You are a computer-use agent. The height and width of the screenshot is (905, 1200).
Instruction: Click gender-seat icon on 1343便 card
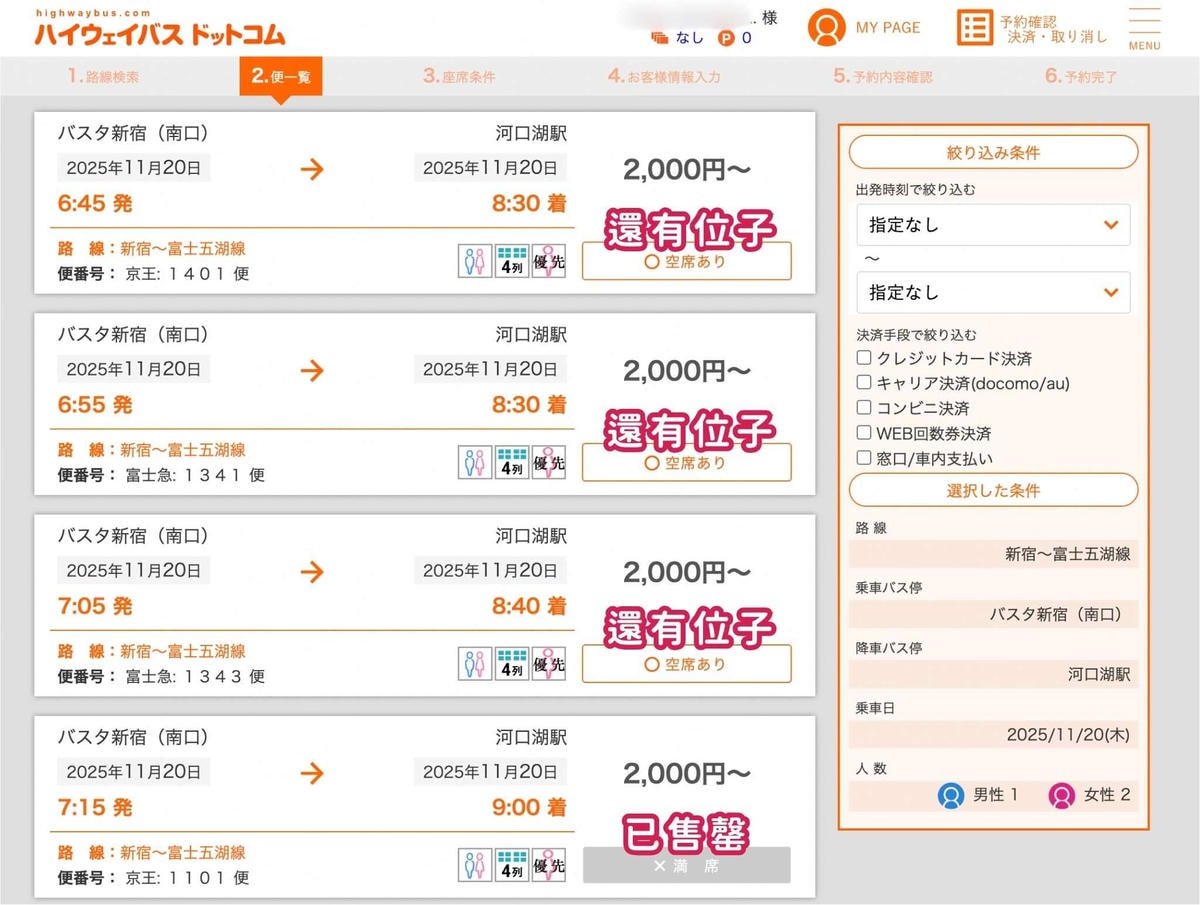[x=475, y=664]
